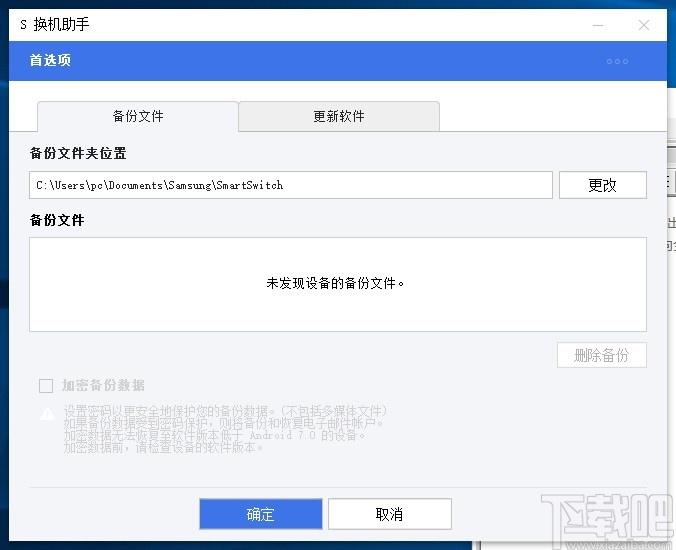
Task: Click the warning triangle icon beside encryption notes
Action: (x=47, y=414)
